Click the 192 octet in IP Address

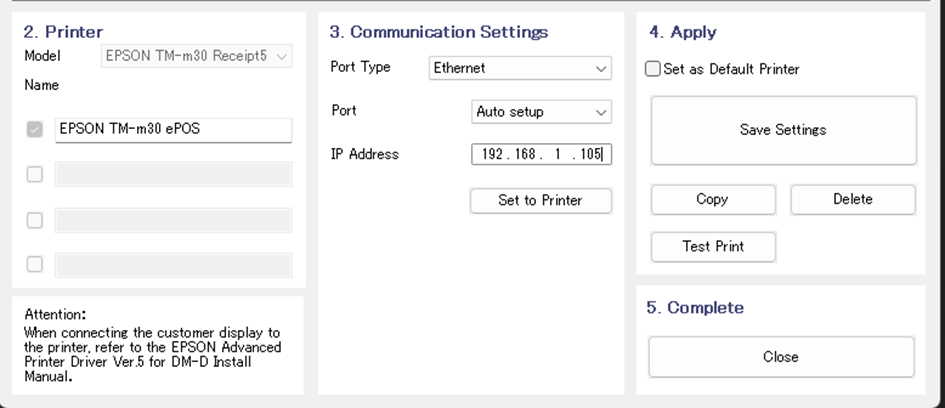494,155
